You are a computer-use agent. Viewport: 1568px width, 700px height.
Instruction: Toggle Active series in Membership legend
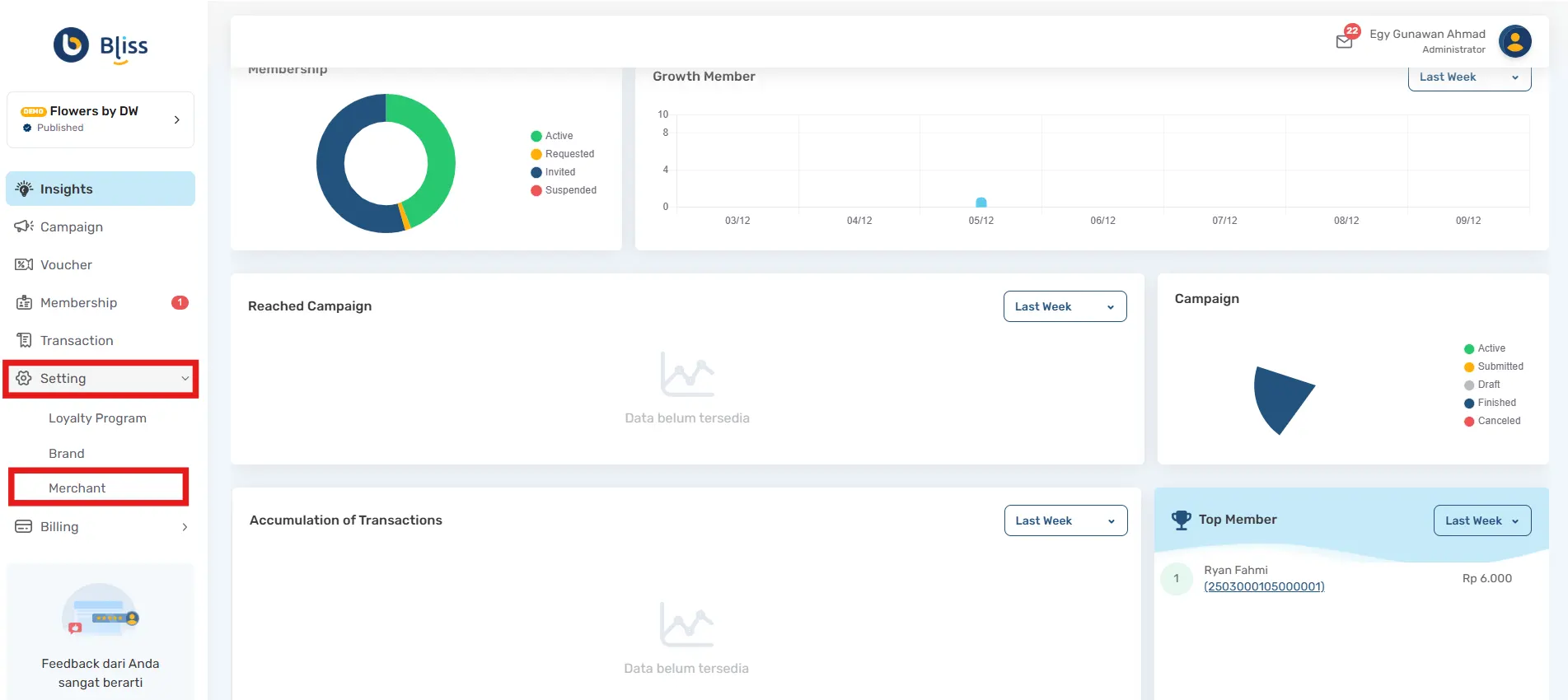(x=558, y=136)
